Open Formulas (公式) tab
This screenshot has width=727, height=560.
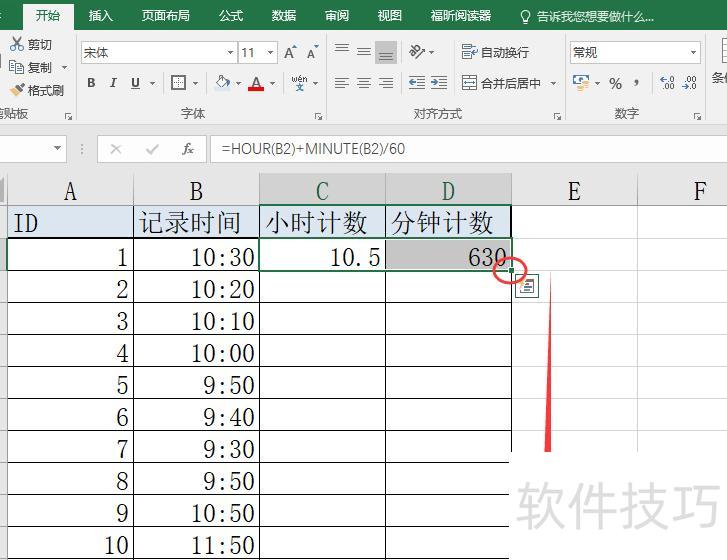point(231,16)
